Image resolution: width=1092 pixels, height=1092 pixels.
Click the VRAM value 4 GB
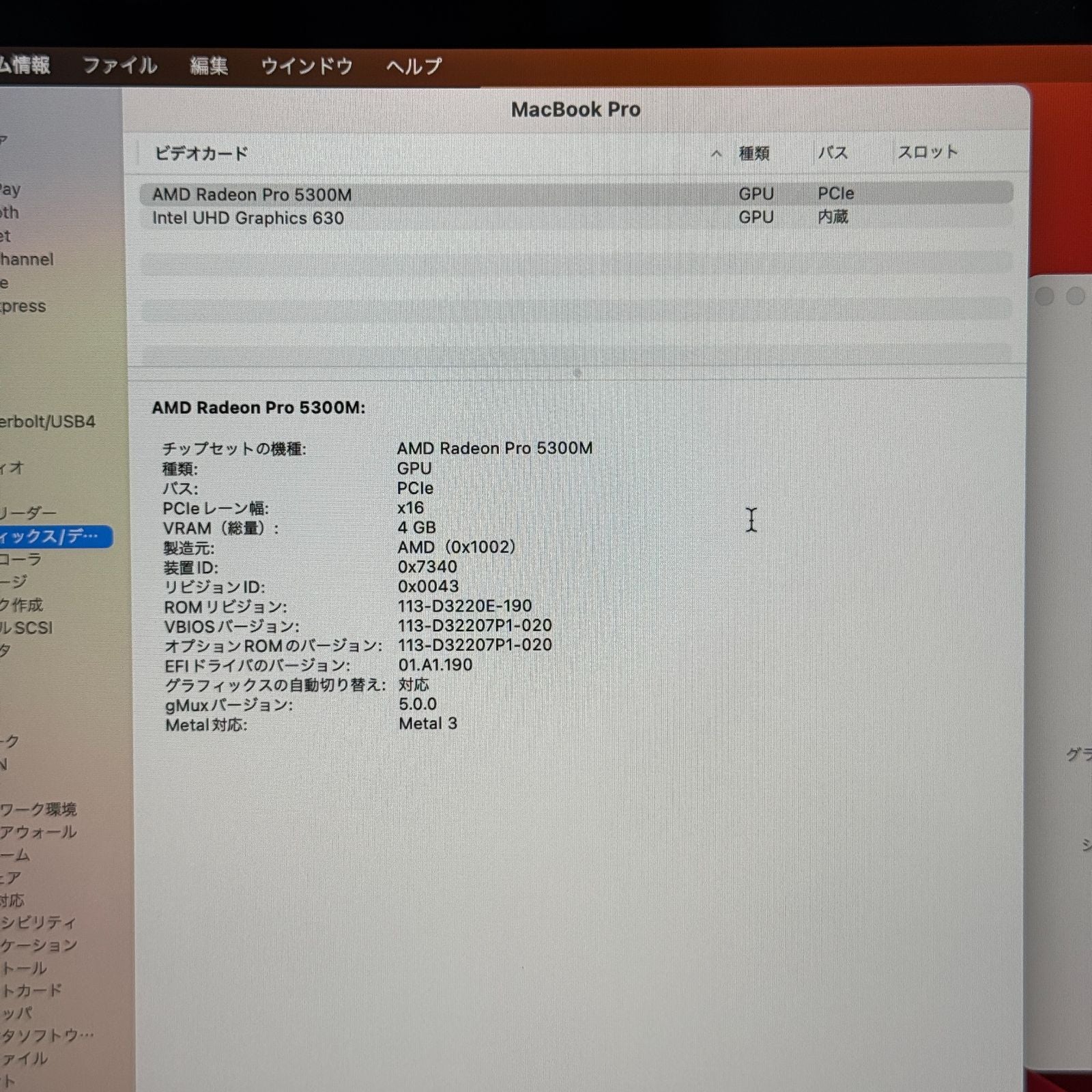pyautogui.click(x=416, y=528)
